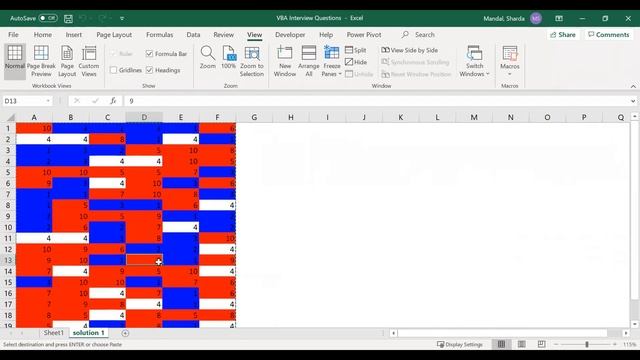The height and width of the screenshot is (360, 640).
Task: Select cell A1 with value 10
Action: click(34, 128)
